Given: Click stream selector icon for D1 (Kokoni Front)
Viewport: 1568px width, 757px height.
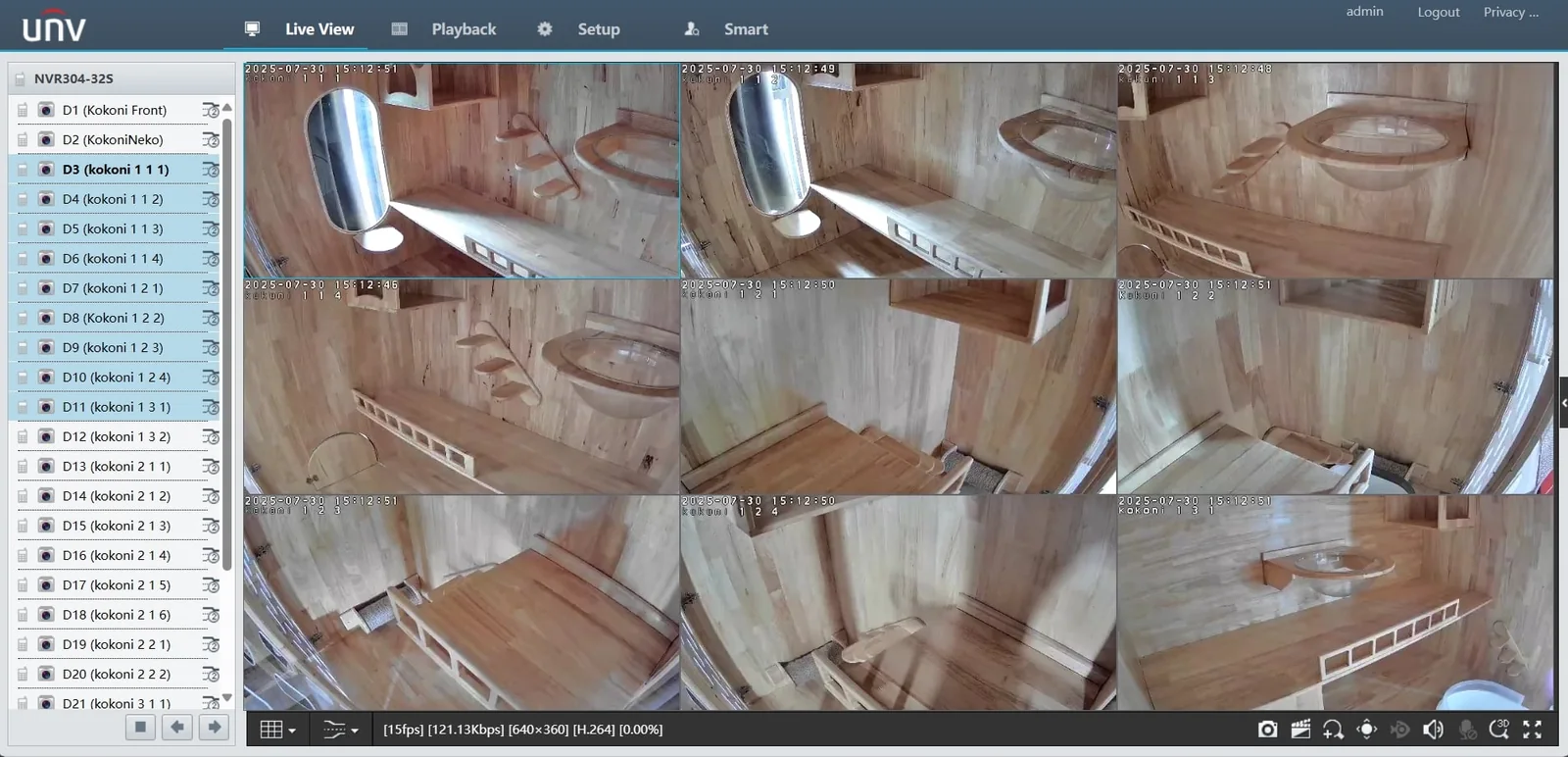Looking at the screenshot, I should click(x=211, y=110).
